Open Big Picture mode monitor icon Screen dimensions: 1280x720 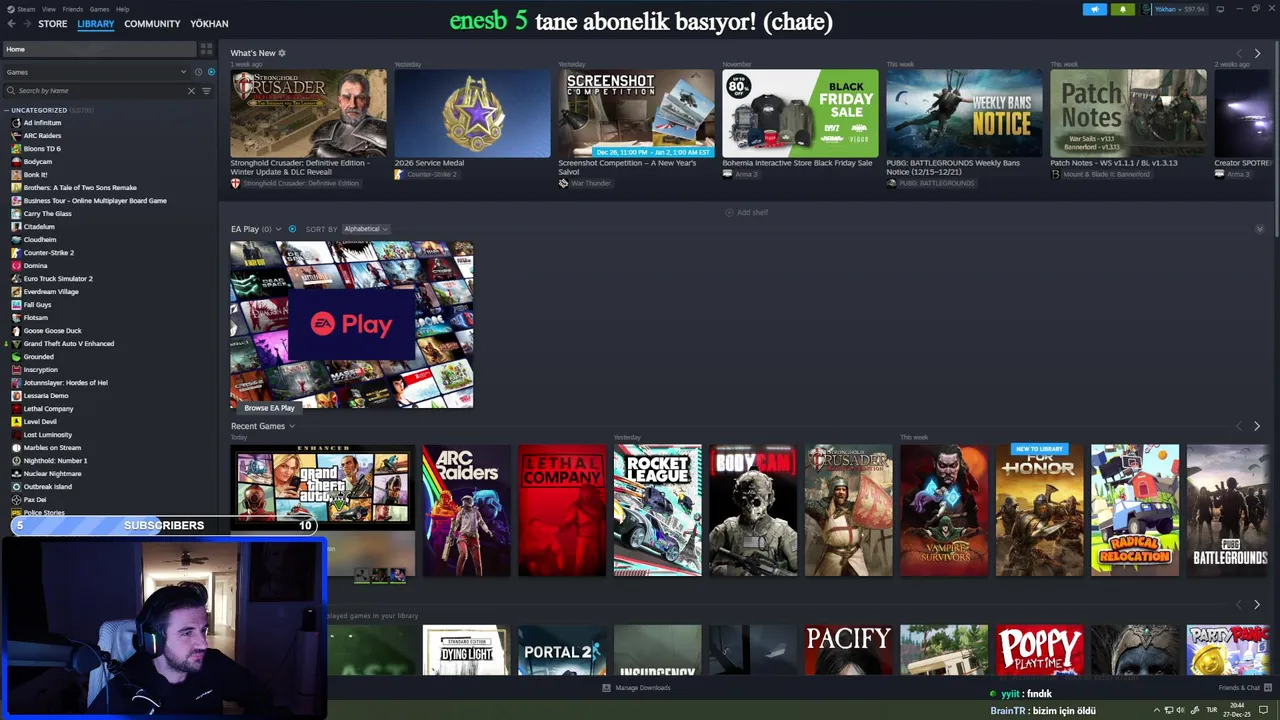coord(1221,9)
